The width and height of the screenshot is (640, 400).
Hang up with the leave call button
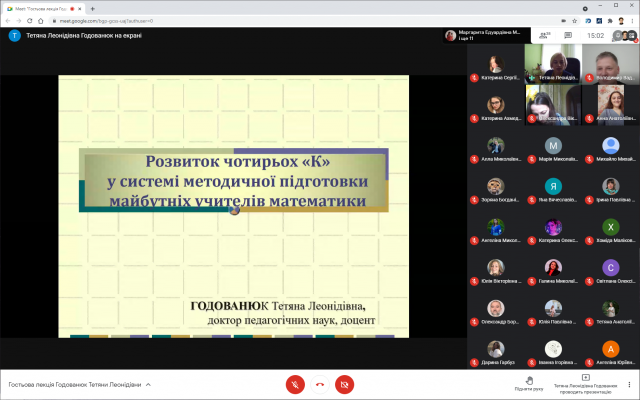(x=320, y=384)
